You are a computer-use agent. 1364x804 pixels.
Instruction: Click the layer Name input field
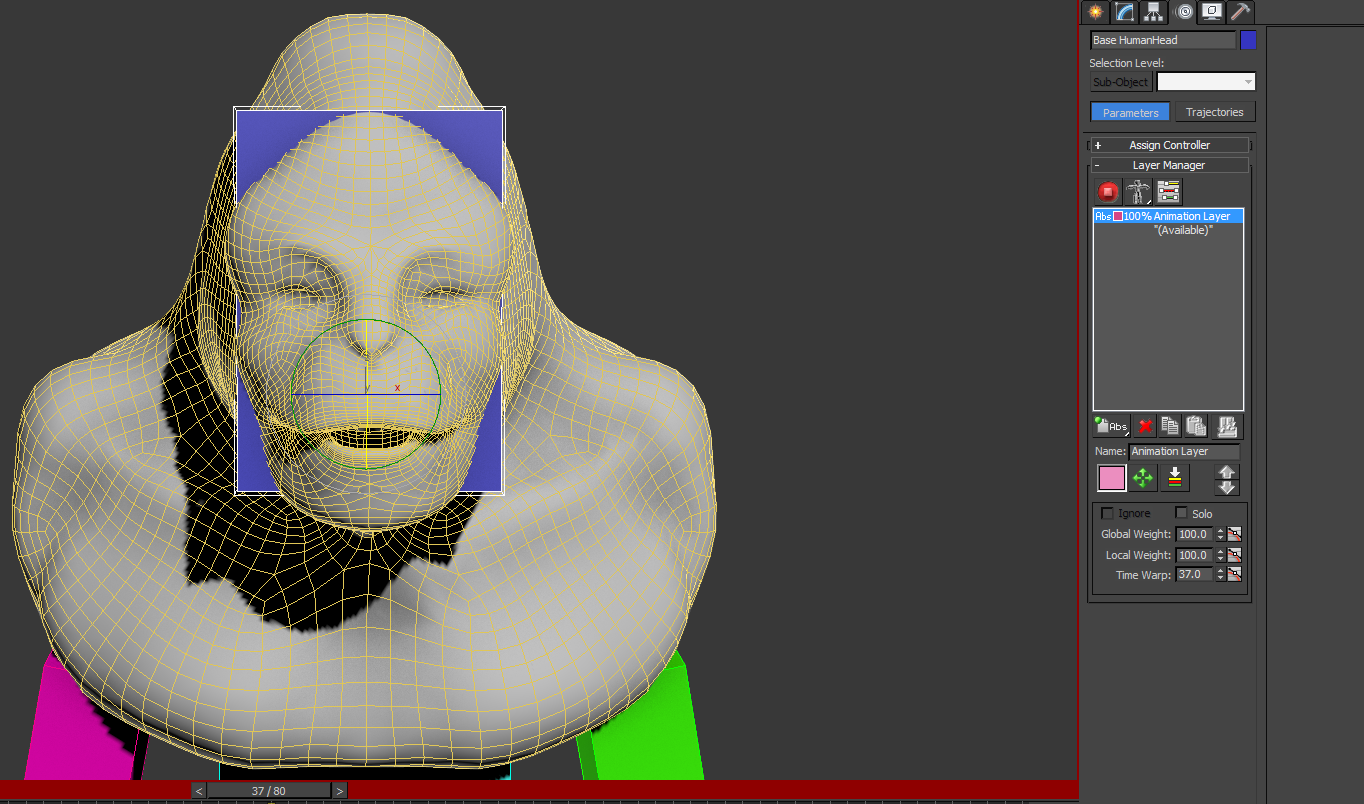tap(1184, 451)
